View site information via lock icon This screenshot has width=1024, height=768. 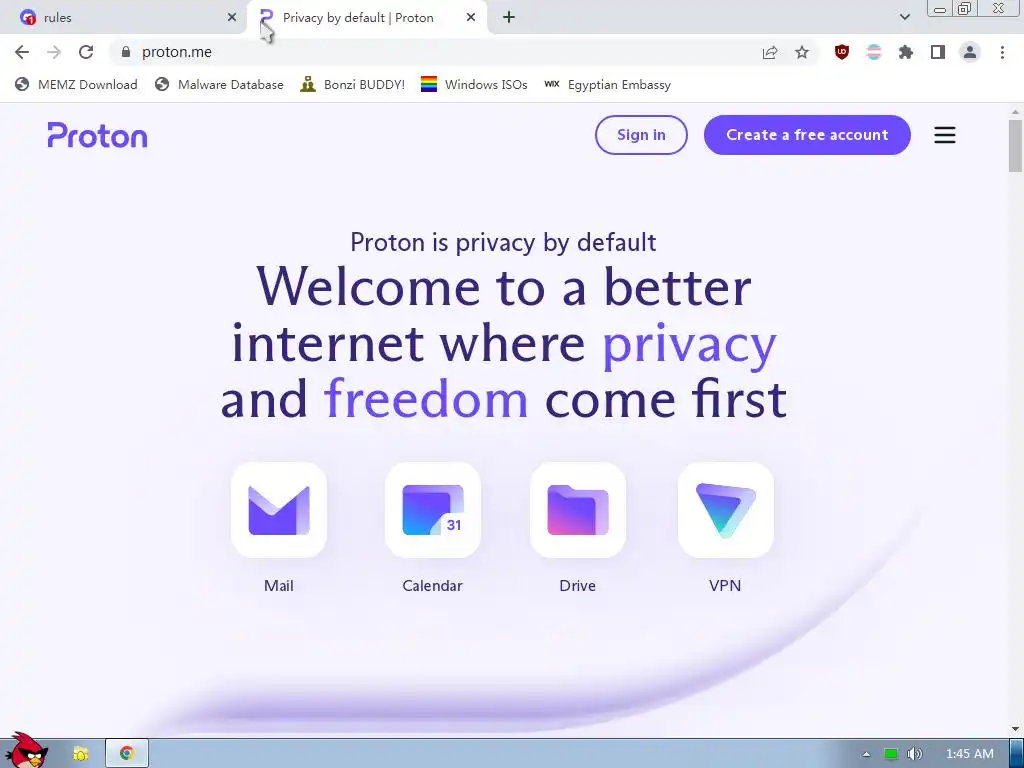coord(126,52)
